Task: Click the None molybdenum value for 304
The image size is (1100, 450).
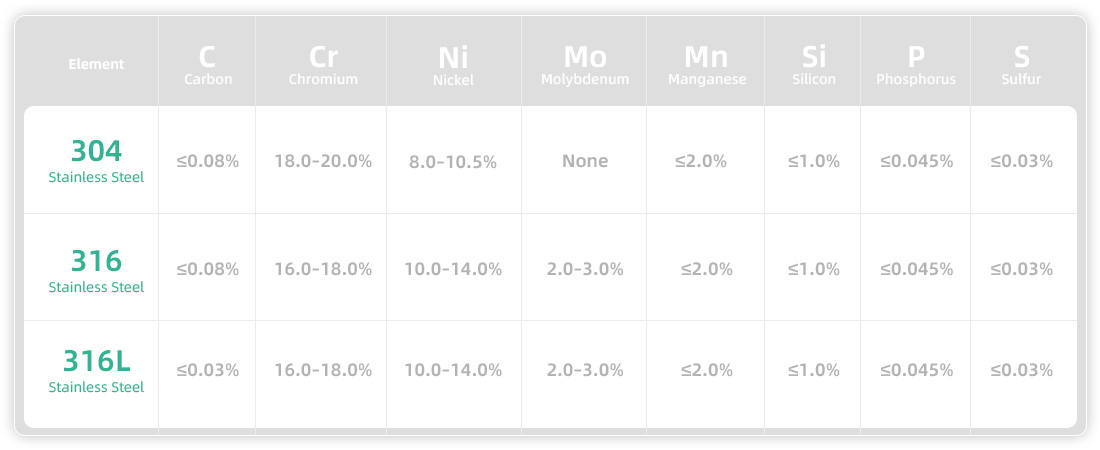Action: point(585,161)
